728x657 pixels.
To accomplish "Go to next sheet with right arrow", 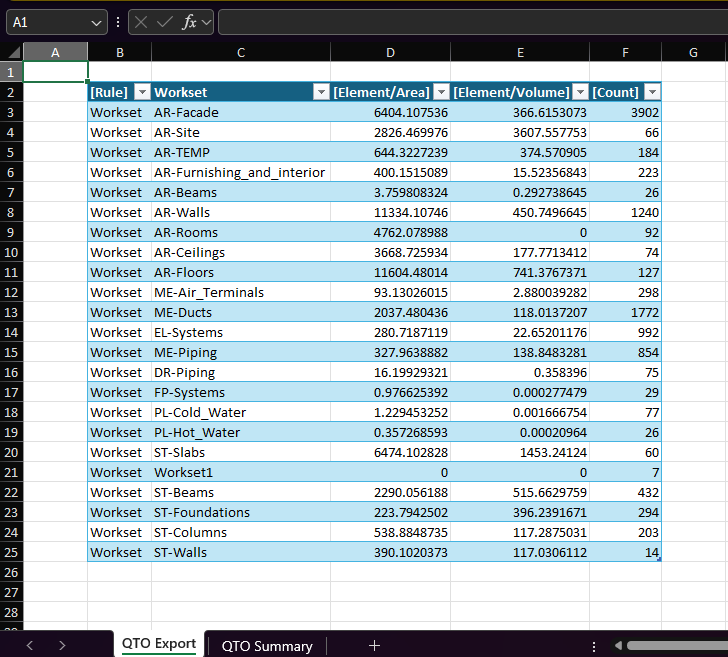I will coord(62,645).
